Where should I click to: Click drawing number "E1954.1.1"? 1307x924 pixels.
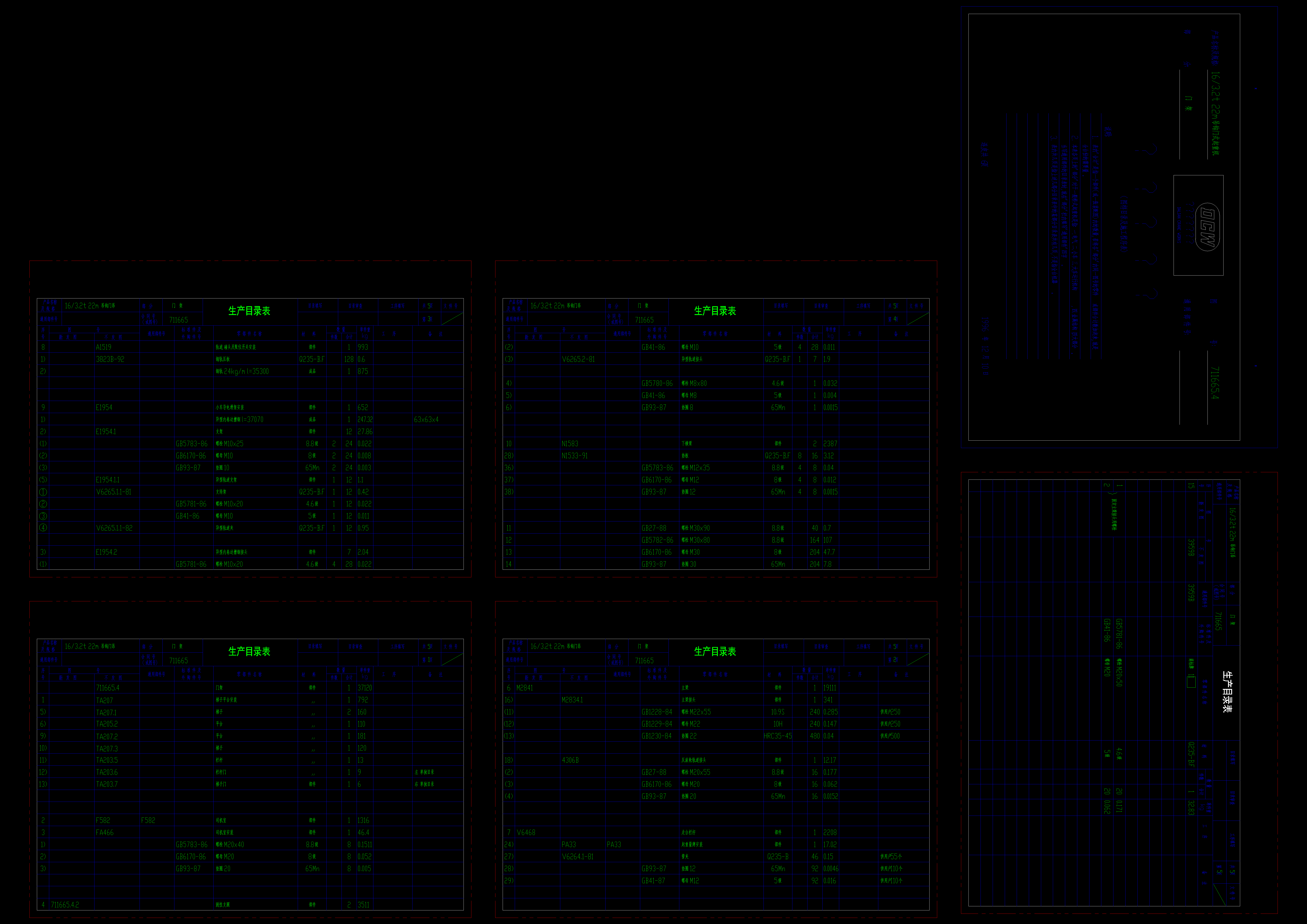(x=108, y=480)
